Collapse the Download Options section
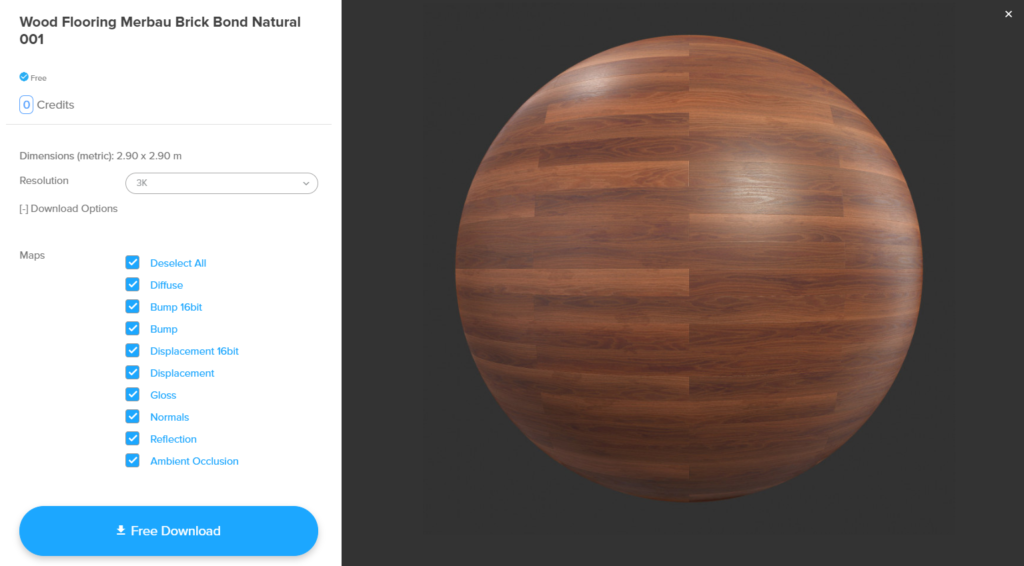The width and height of the screenshot is (1024, 566). pyautogui.click(x=69, y=209)
